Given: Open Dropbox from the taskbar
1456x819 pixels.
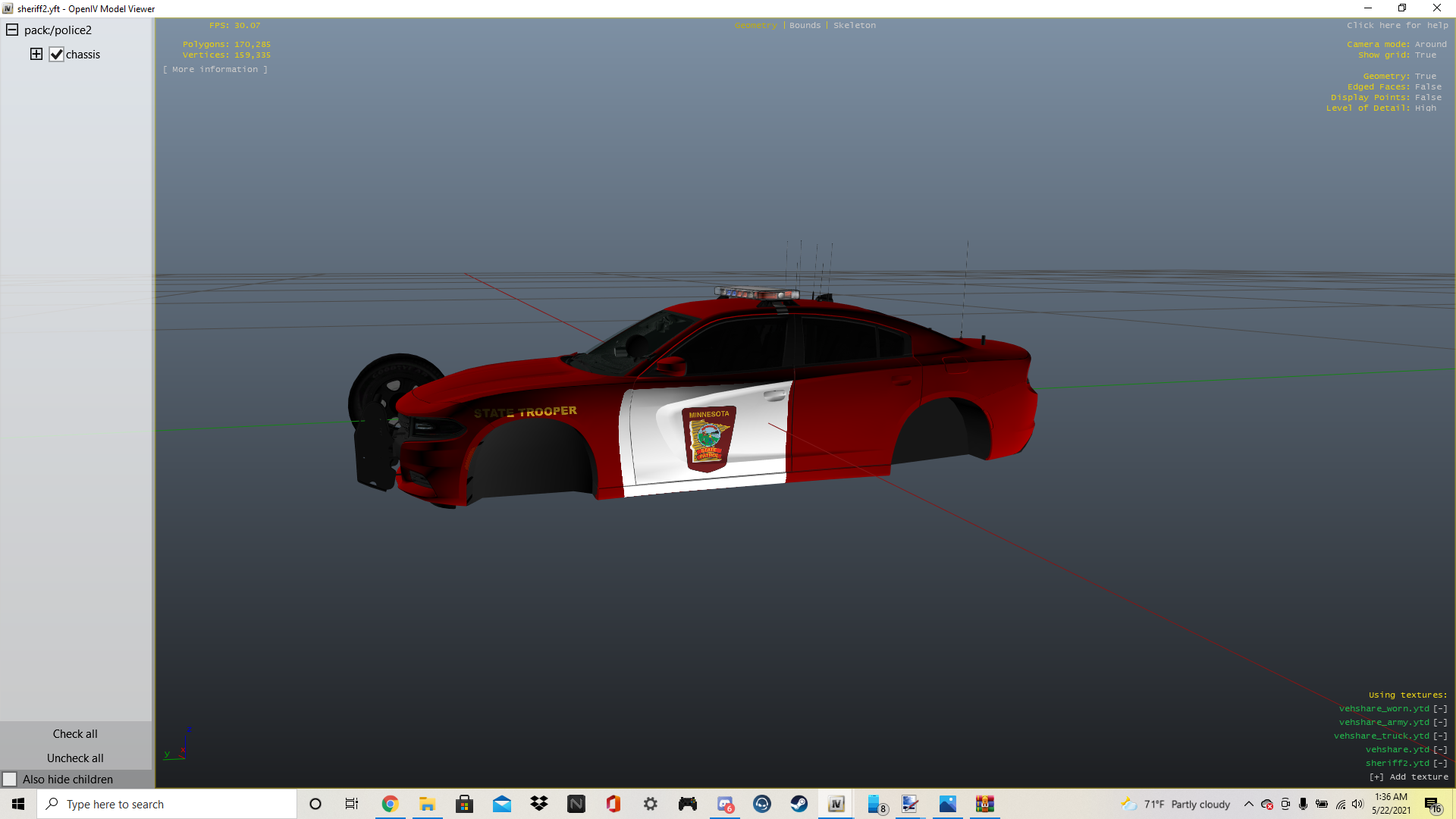Looking at the screenshot, I should (x=538, y=804).
